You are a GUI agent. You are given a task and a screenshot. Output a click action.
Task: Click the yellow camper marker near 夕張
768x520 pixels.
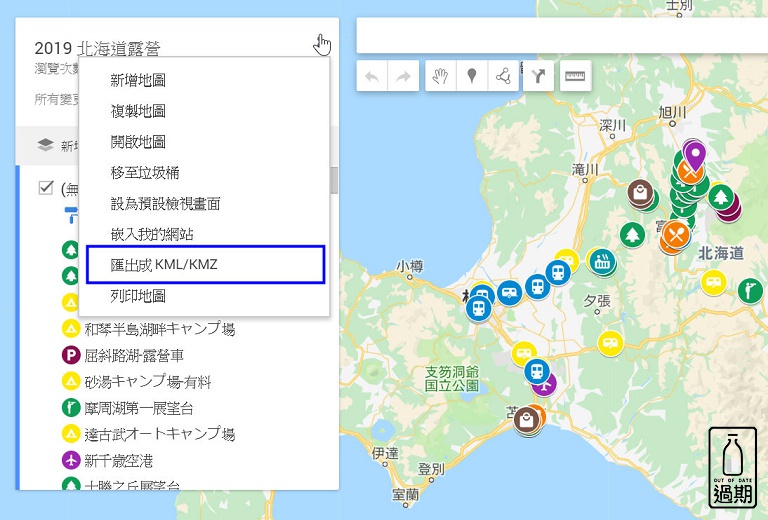[610, 342]
